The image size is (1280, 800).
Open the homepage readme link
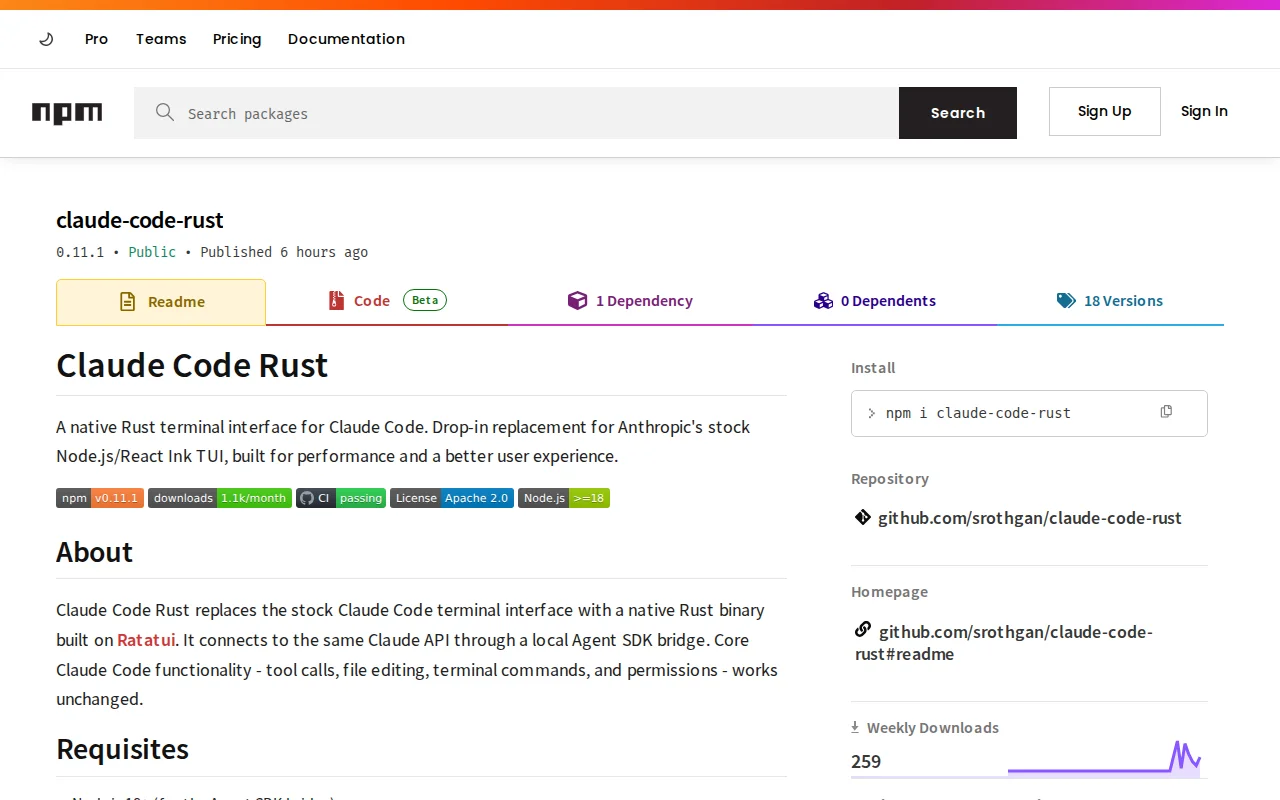click(x=1004, y=643)
